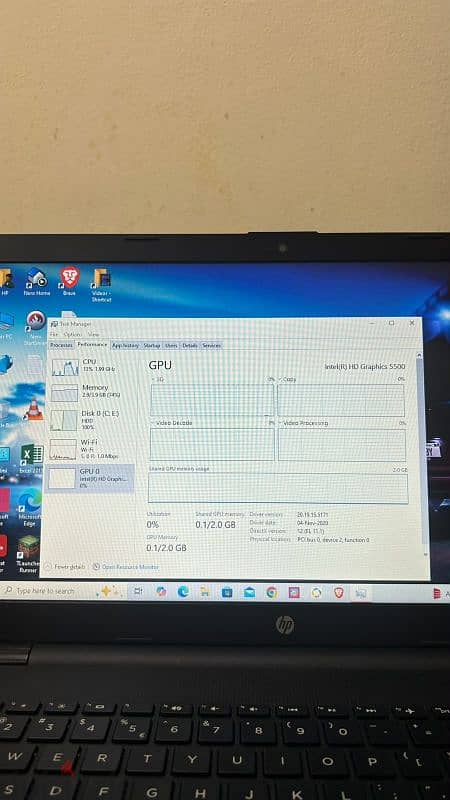
Task: Open the 3D engine graph dropdown
Action: (x=158, y=380)
